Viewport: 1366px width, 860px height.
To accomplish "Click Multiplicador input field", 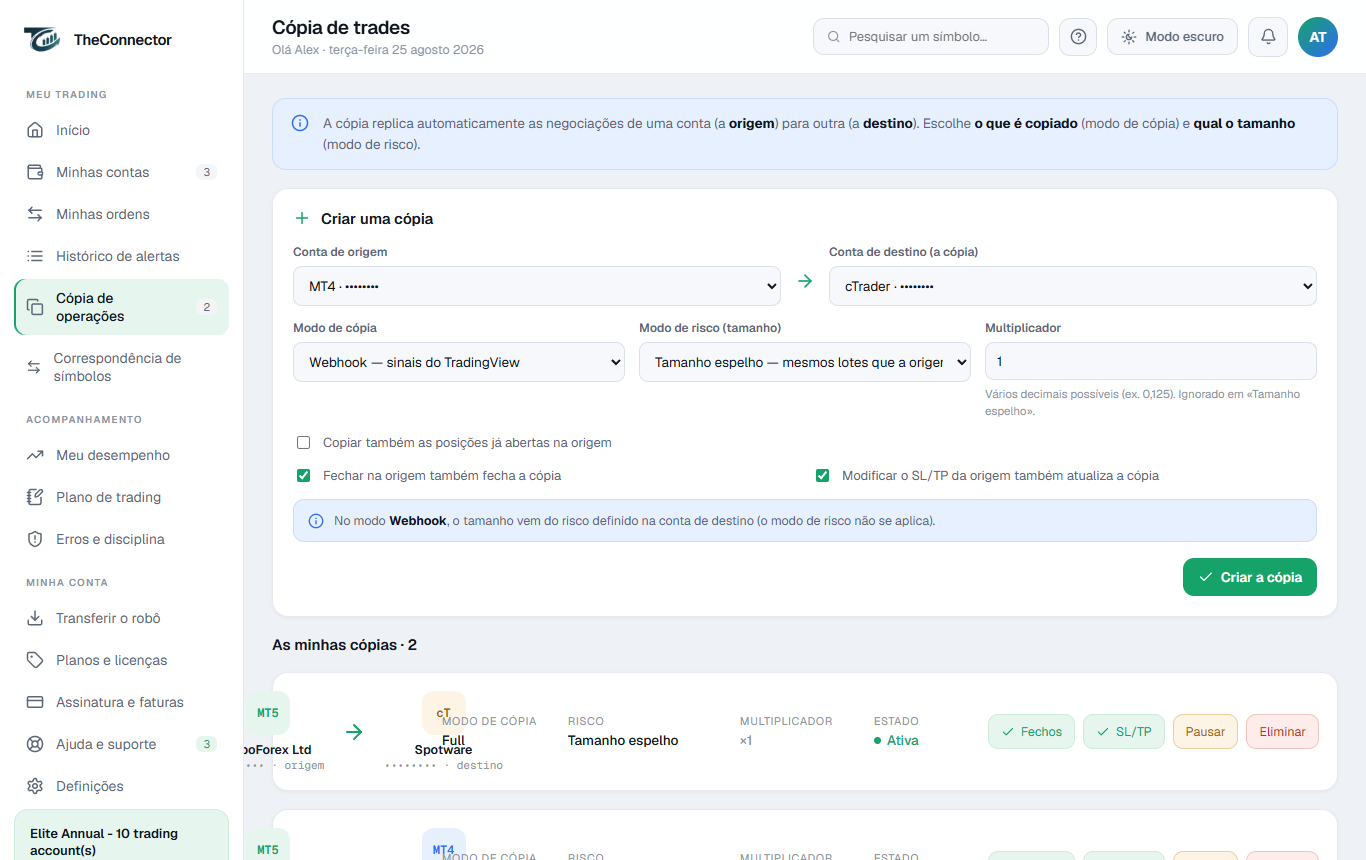I will [x=1151, y=362].
